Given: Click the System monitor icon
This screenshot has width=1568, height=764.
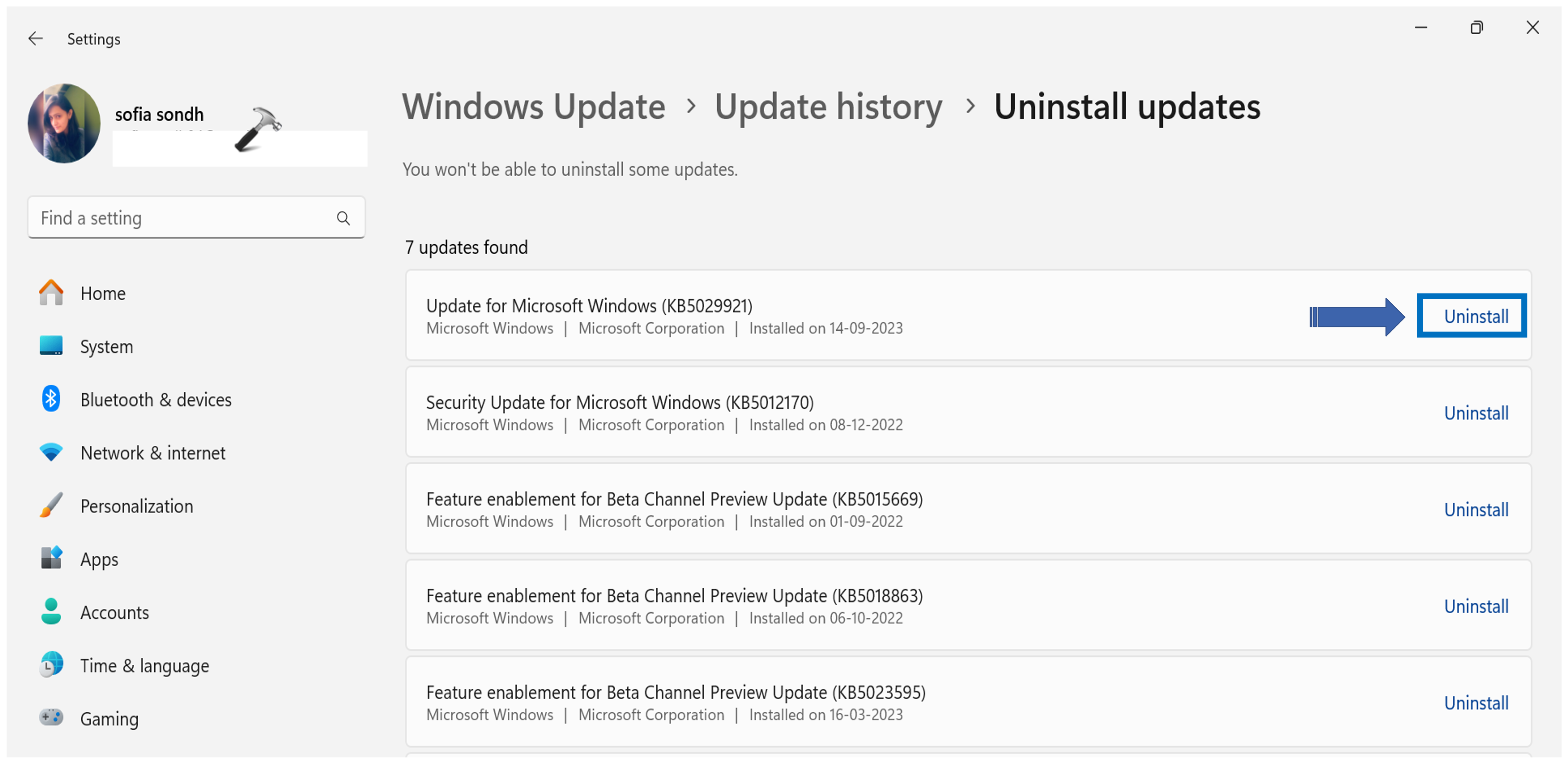Looking at the screenshot, I should pos(51,346).
